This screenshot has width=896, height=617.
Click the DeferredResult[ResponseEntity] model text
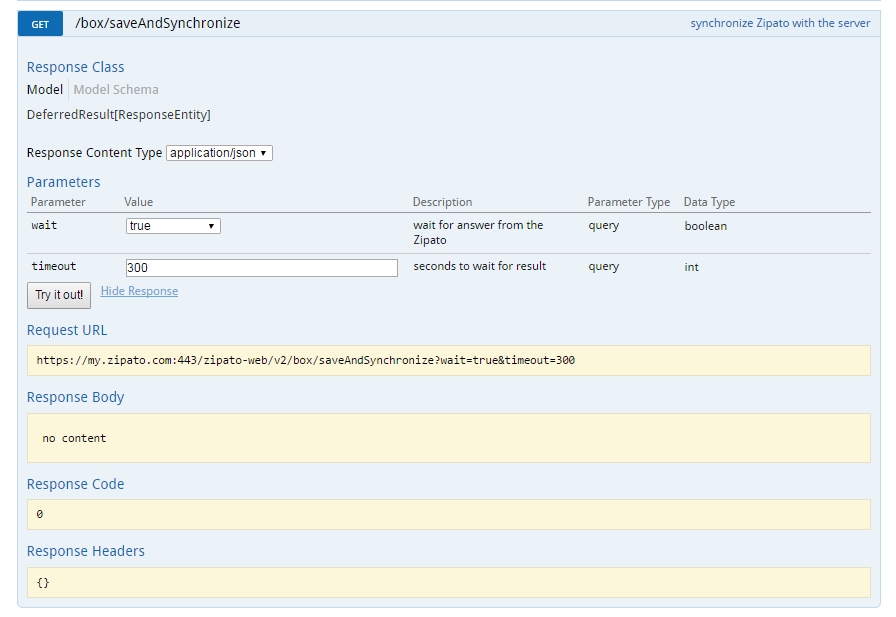tap(118, 115)
